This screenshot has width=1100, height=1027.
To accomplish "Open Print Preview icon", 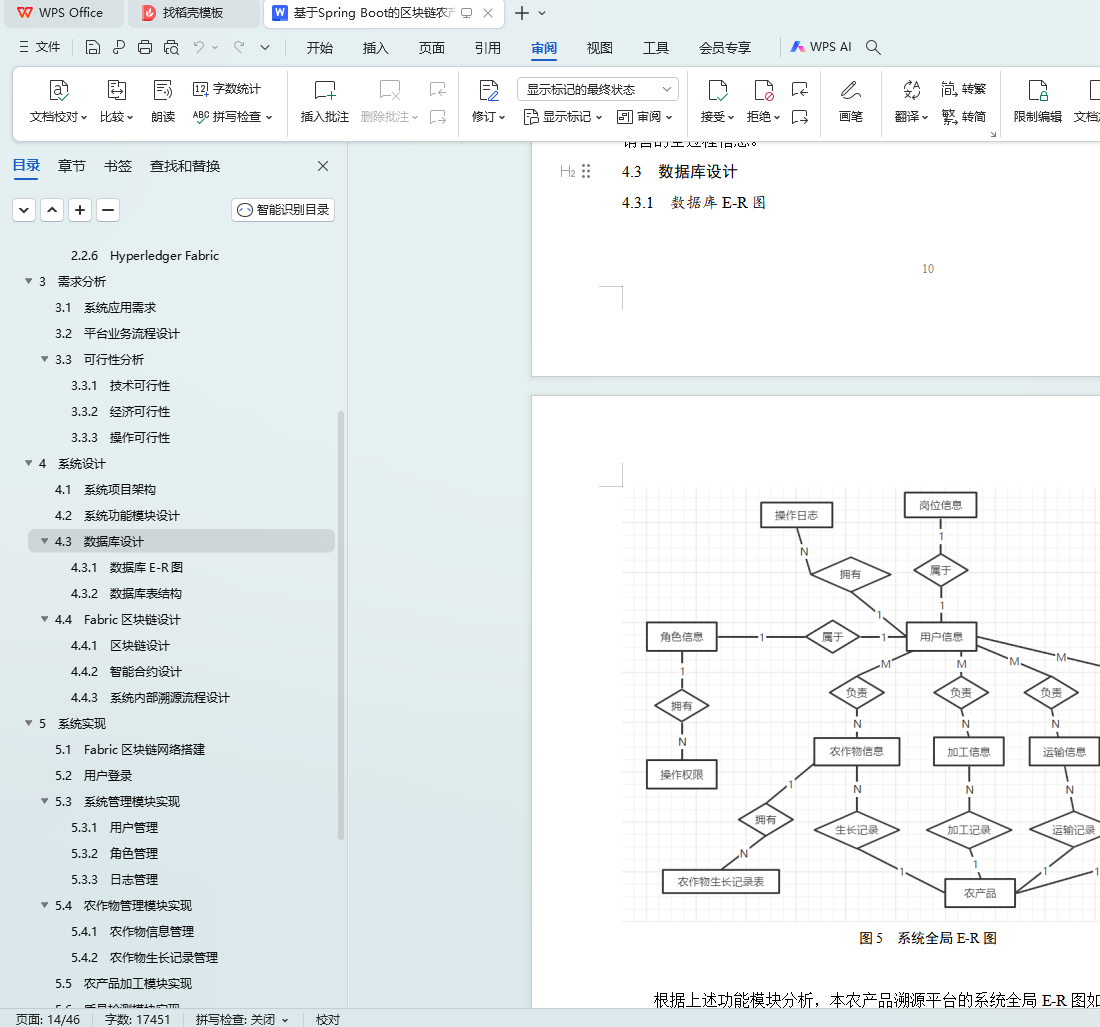I will coord(171,47).
